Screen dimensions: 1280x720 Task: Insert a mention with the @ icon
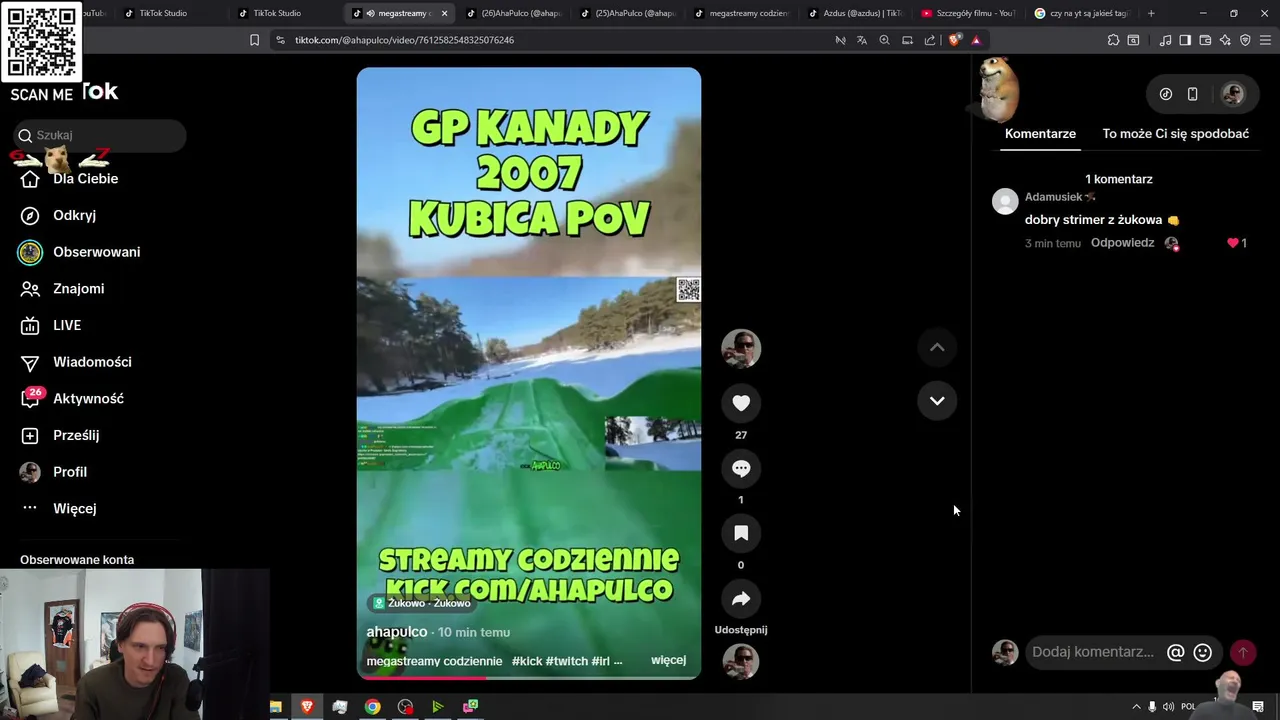coord(1175,652)
